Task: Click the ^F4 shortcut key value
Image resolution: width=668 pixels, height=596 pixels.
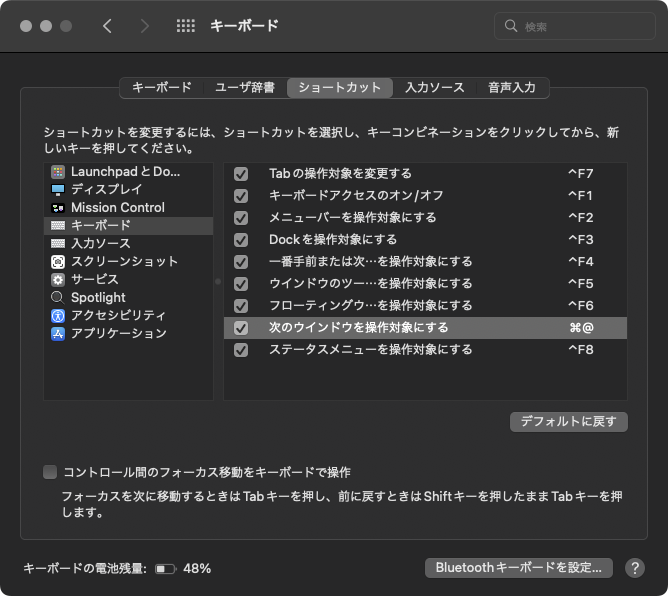Action: [581, 262]
